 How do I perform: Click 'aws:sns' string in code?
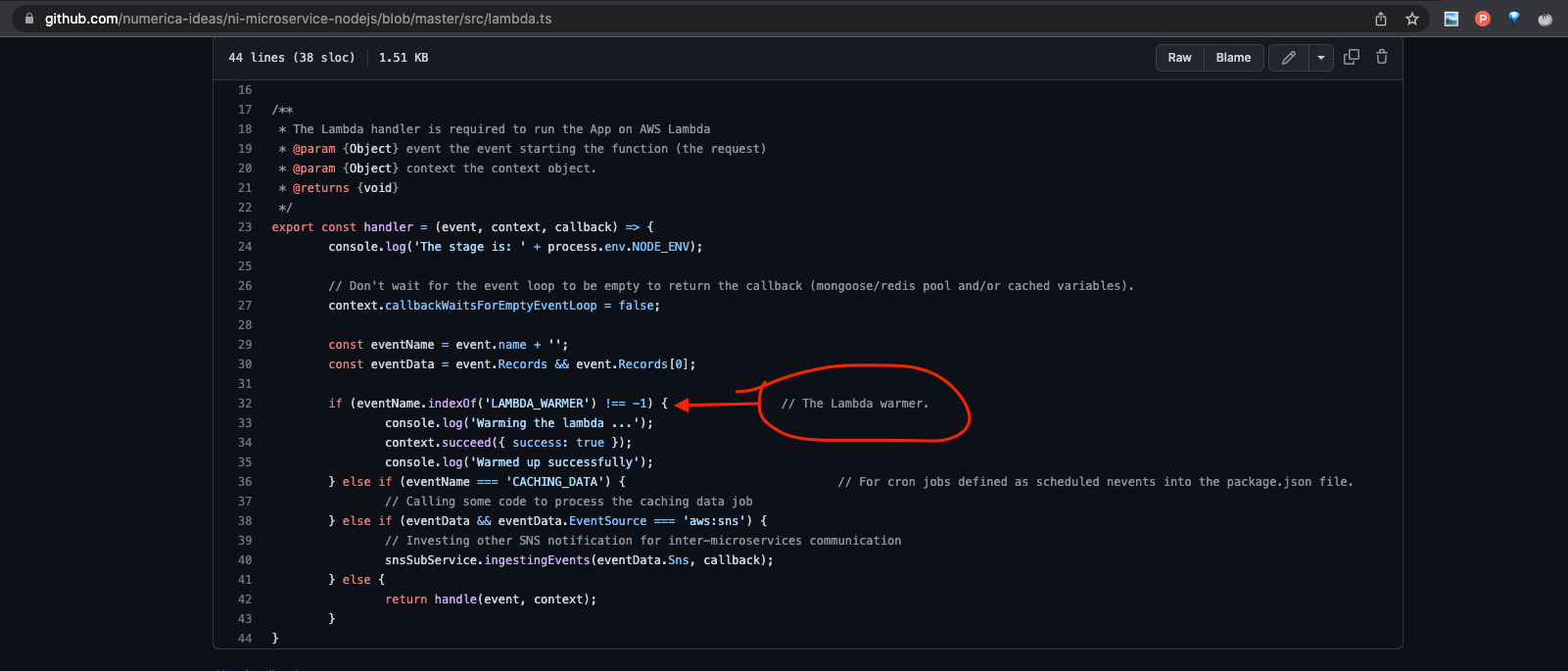click(714, 521)
